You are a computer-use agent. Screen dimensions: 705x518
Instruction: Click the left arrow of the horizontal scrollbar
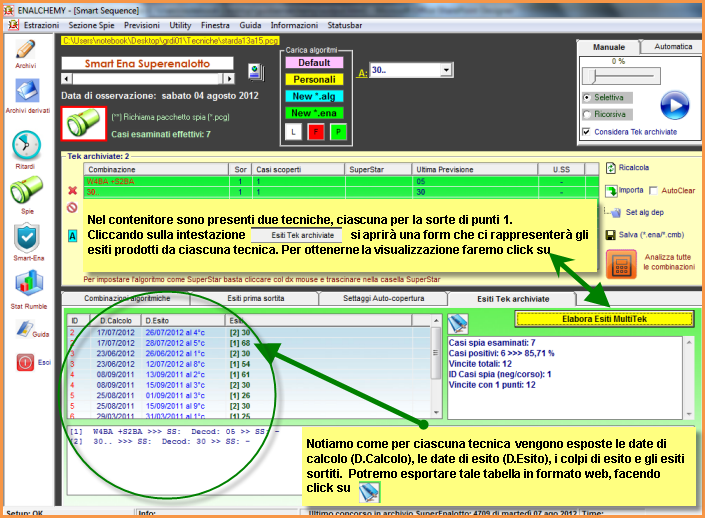(67, 79)
